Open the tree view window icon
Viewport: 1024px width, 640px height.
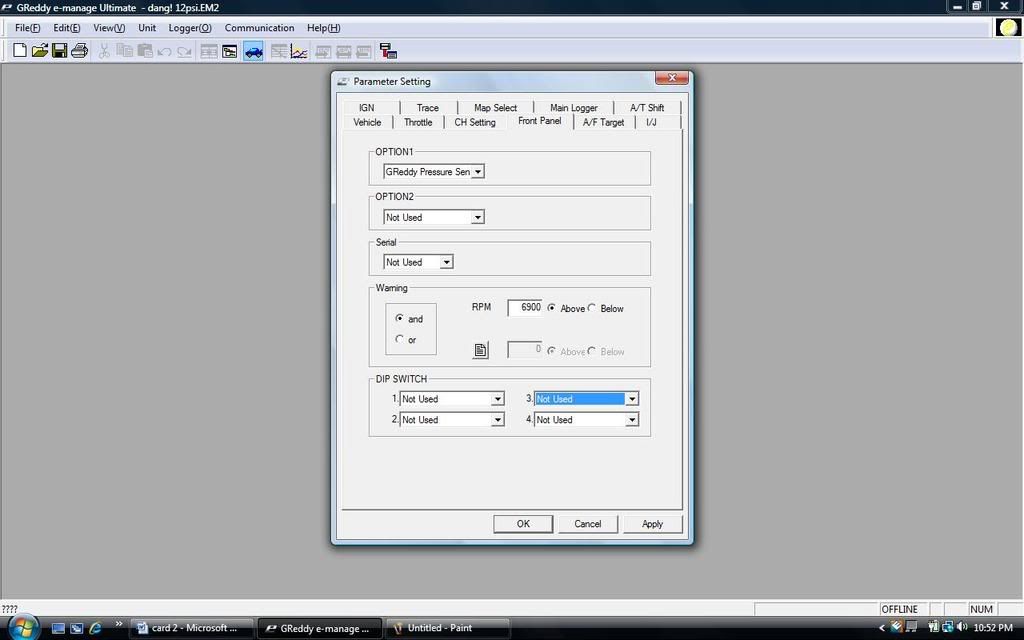[229, 52]
